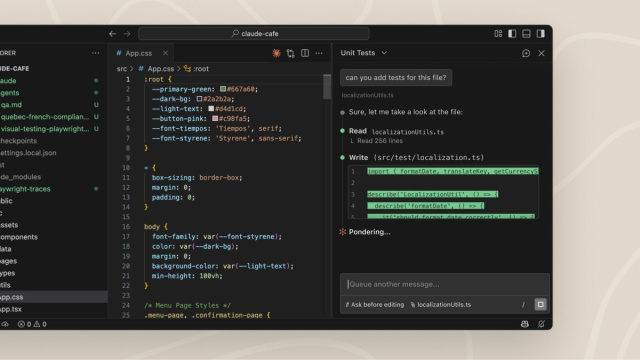Open the Write src/test/localization.ts step

pyautogui.click(x=416, y=158)
